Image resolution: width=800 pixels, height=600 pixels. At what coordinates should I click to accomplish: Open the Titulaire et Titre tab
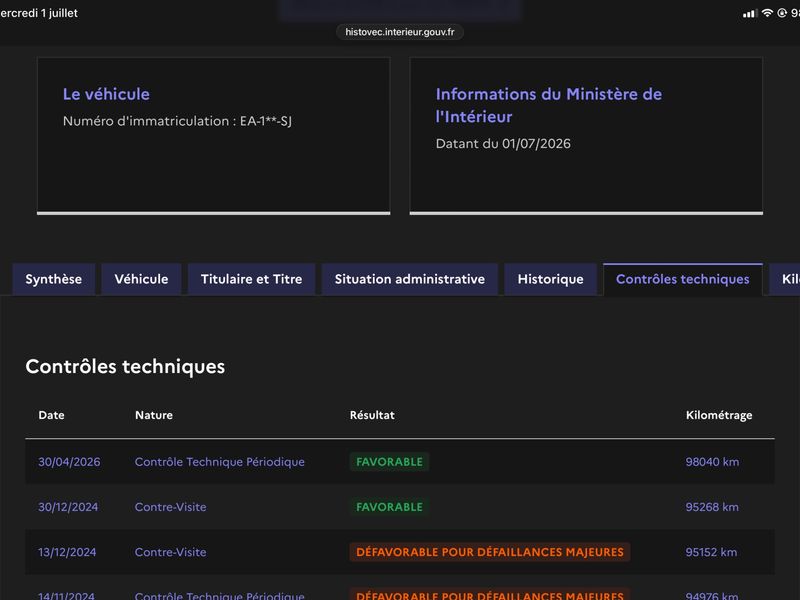[252, 279]
